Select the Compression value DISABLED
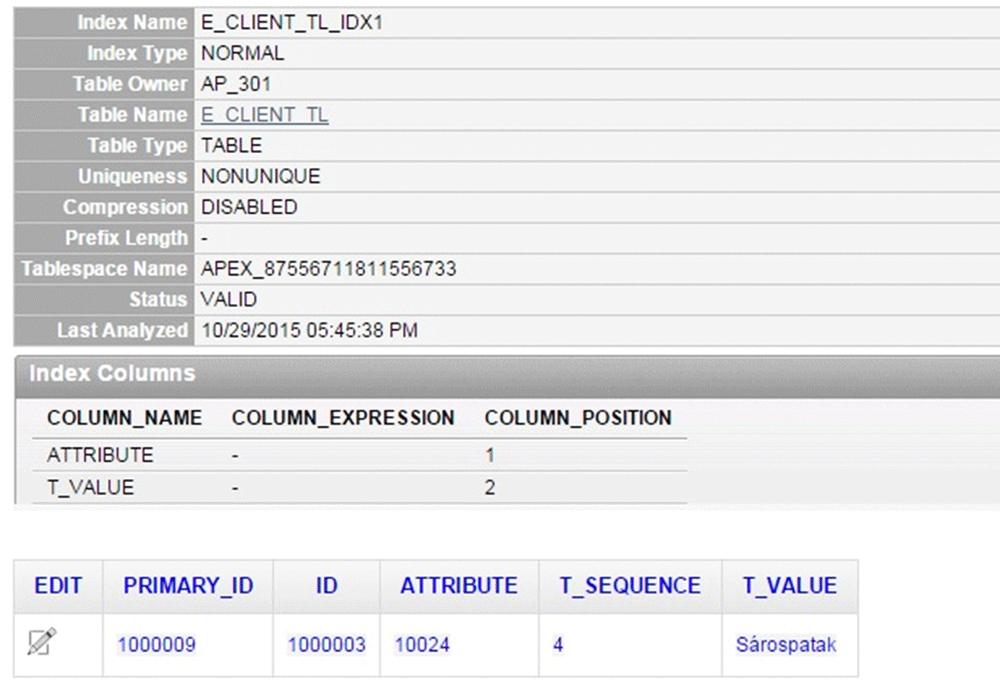 point(249,207)
